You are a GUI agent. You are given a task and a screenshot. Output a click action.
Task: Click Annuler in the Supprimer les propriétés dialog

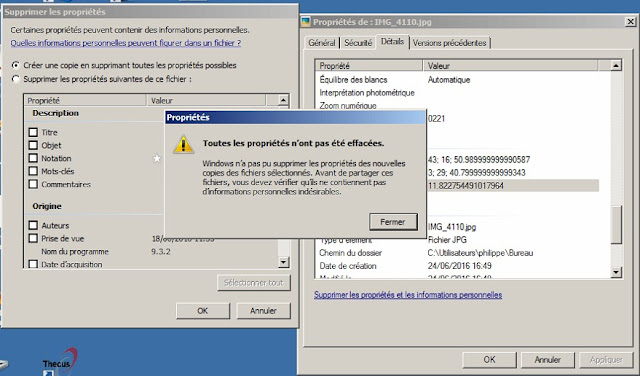[263, 311]
